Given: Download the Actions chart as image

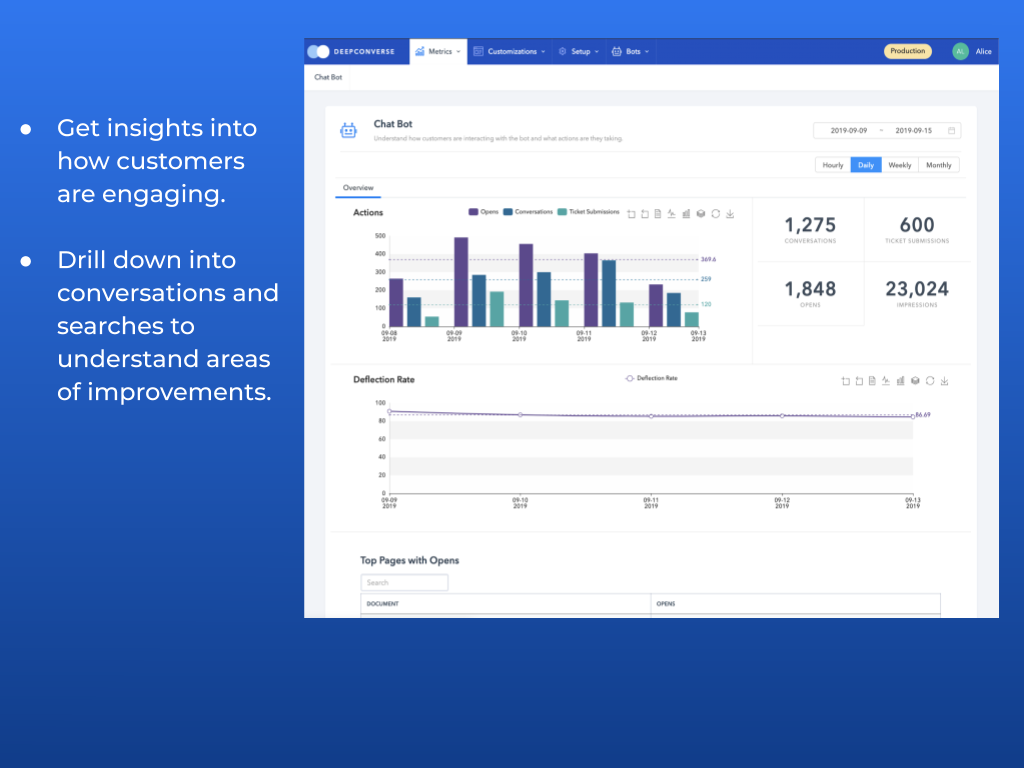Looking at the screenshot, I should point(730,213).
